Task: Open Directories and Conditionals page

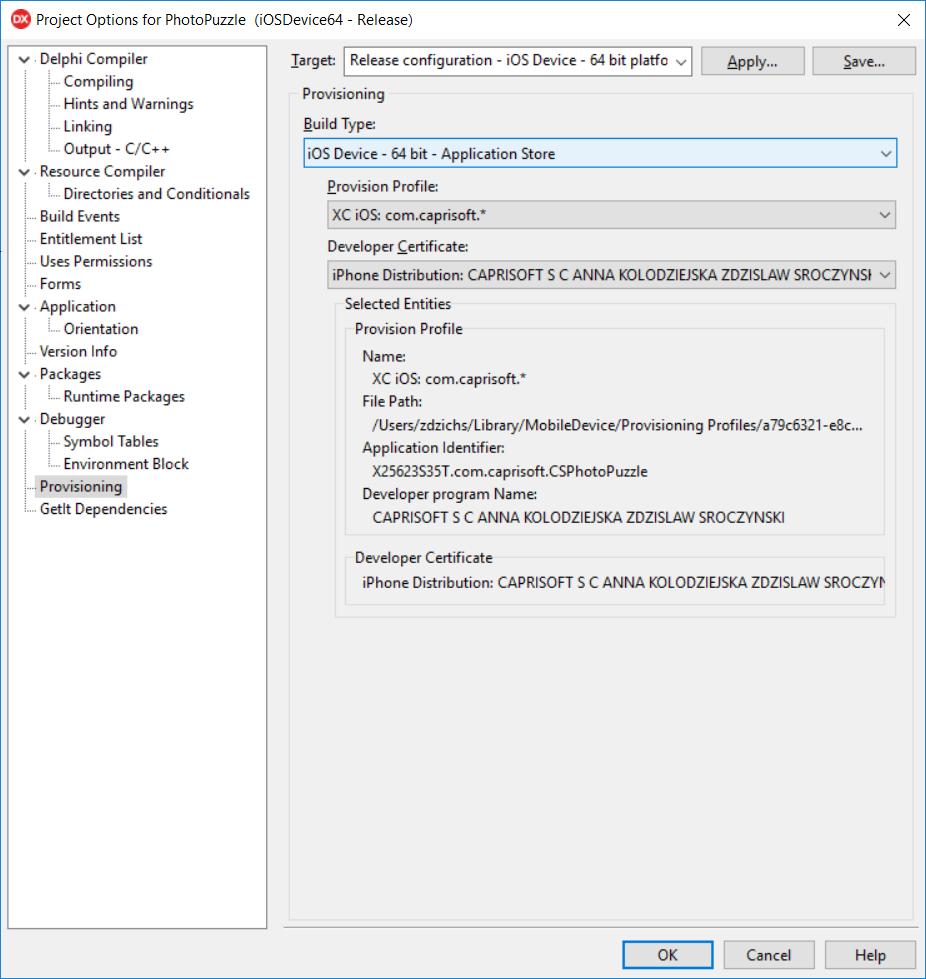Action: point(157,194)
